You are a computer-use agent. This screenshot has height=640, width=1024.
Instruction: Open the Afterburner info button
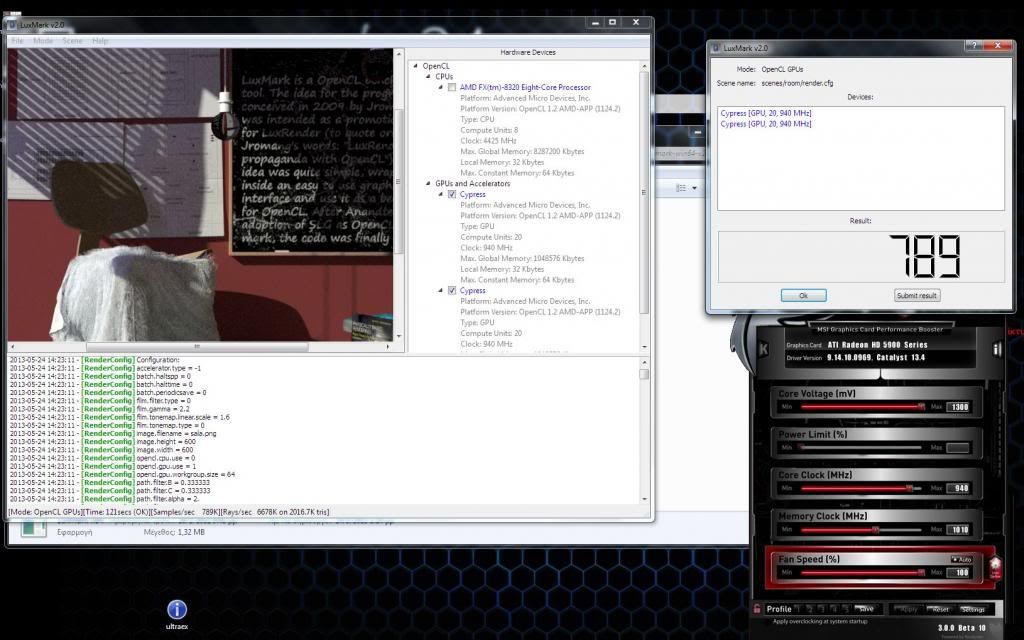click(997, 349)
